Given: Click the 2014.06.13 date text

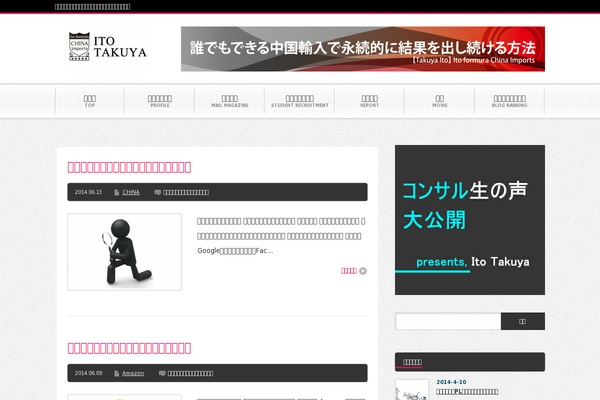Looking at the screenshot, I should point(88,192).
